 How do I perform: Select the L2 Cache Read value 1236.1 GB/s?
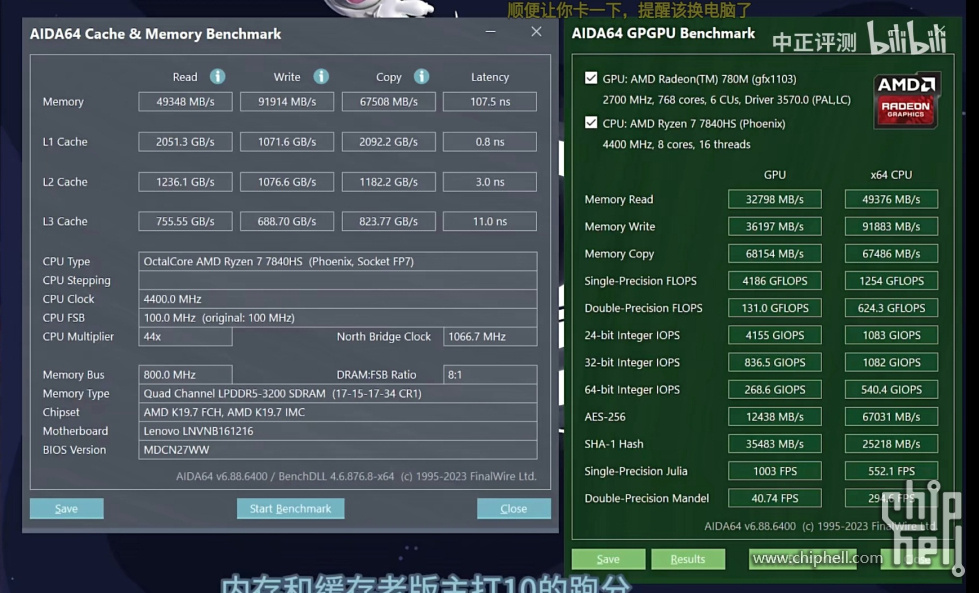click(185, 182)
